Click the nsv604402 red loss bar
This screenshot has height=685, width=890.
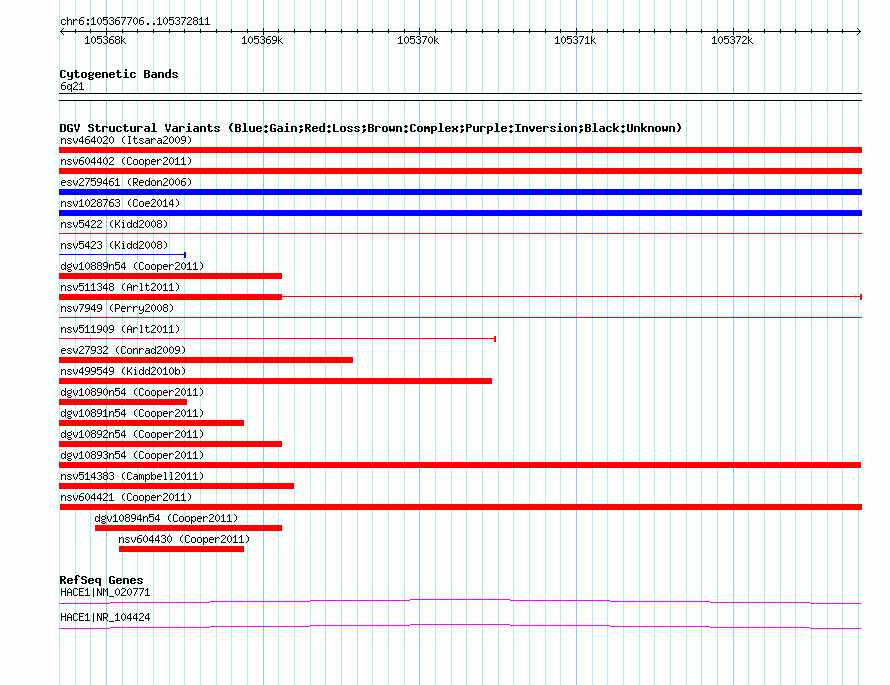coord(460,171)
